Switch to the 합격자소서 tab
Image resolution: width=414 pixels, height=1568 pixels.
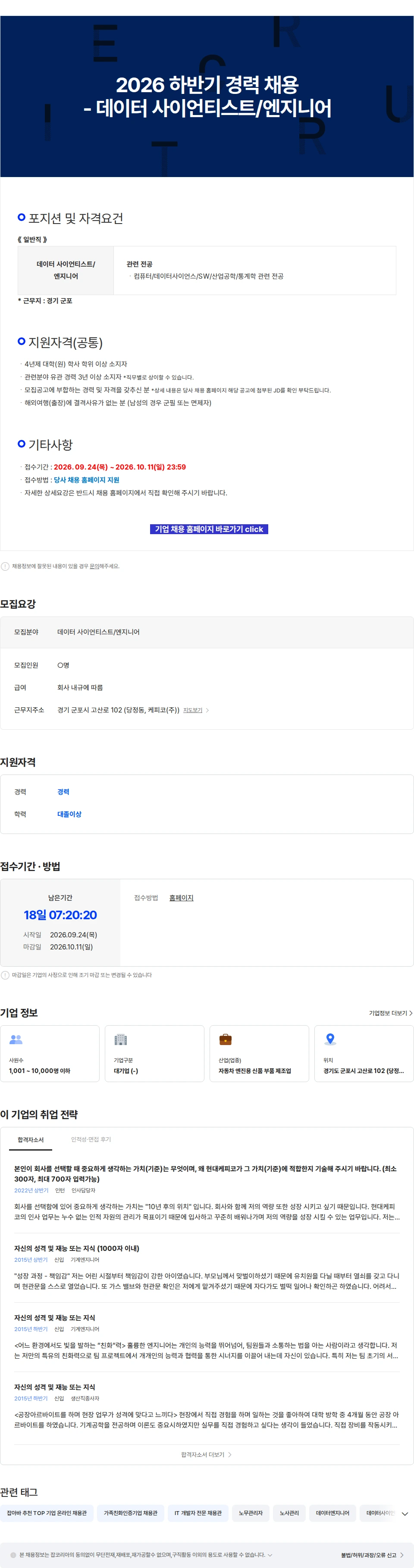pos(31,1139)
